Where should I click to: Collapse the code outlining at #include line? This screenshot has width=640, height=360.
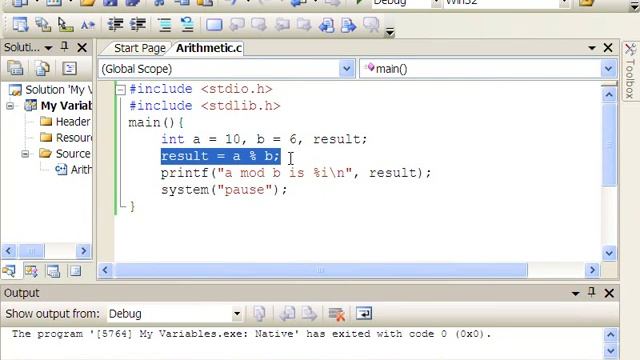[x=120, y=89]
